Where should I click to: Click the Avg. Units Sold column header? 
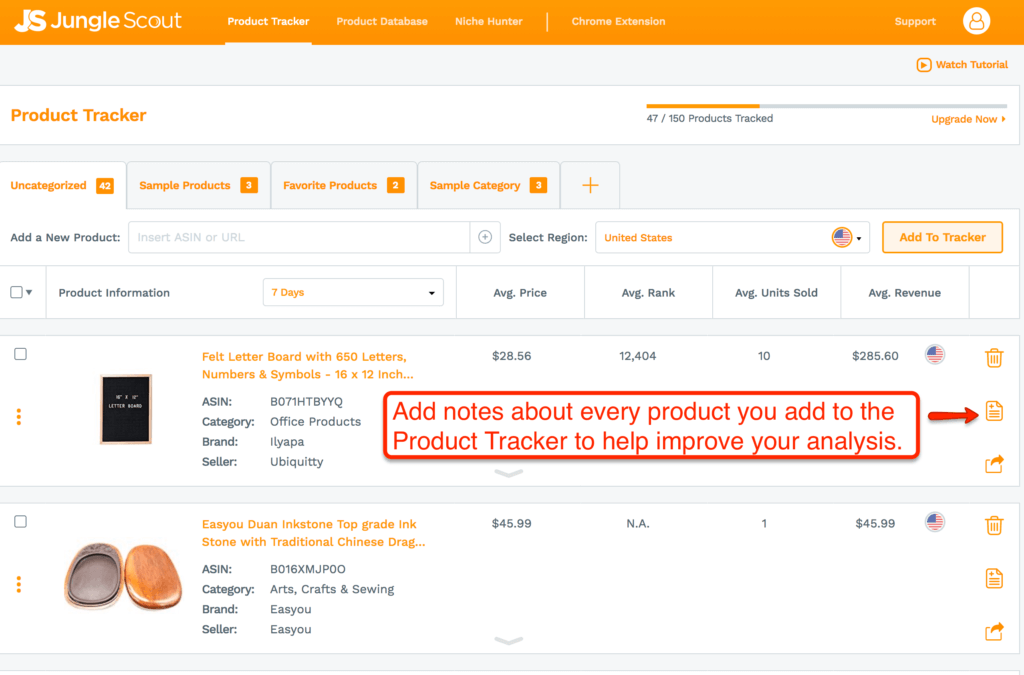tap(776, 292)
